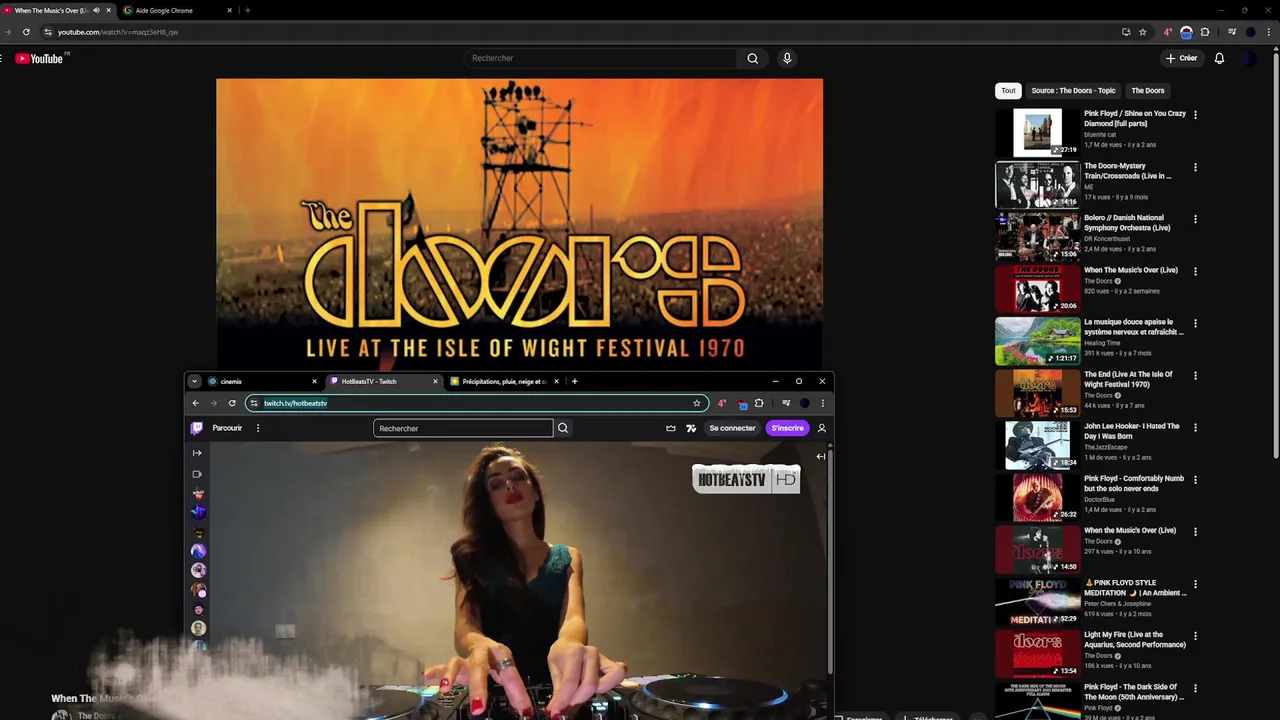
Task: Click the YouTube search magnifier button
Action: point(753,58)
